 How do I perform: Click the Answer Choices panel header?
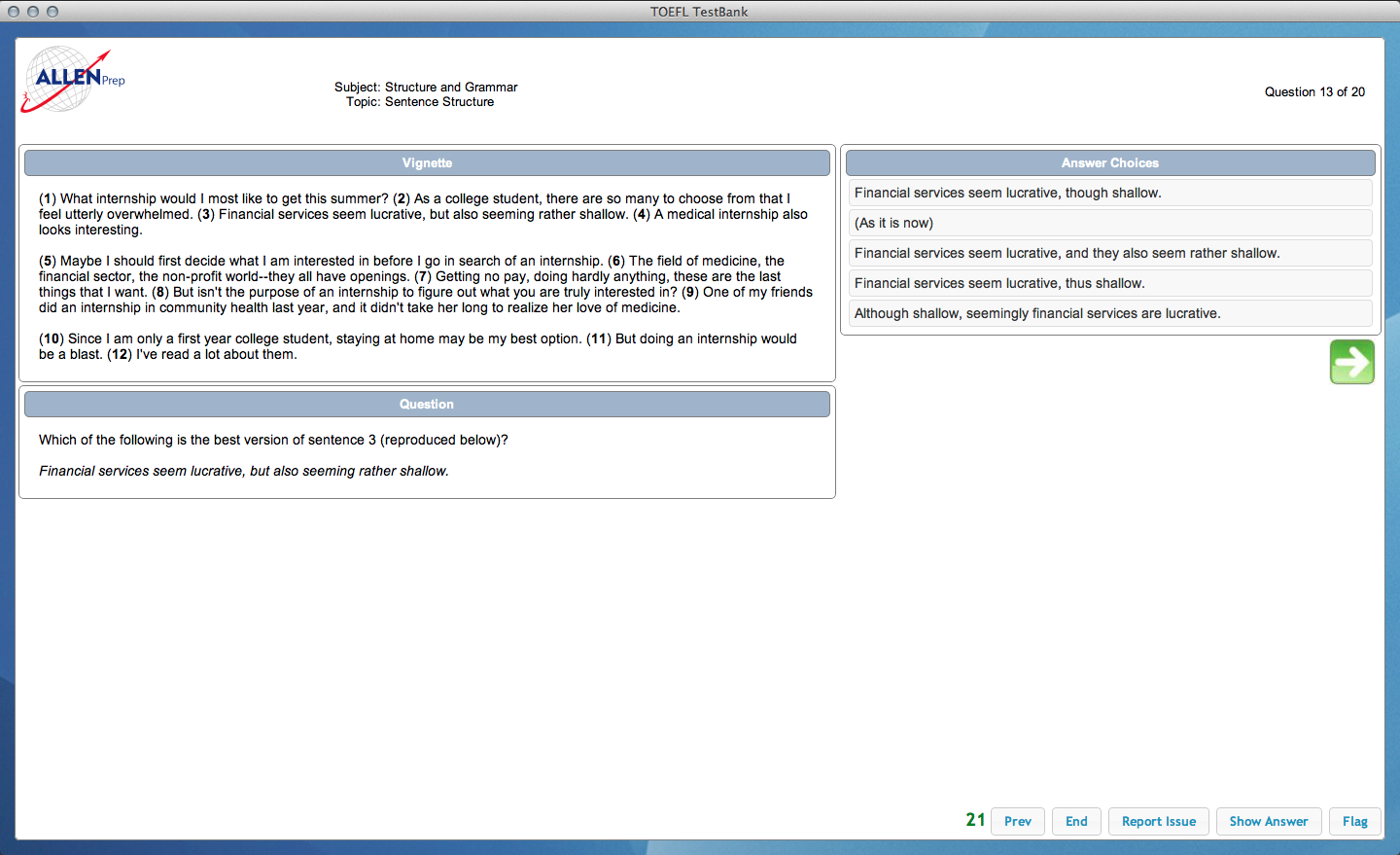pos(1110,162)
